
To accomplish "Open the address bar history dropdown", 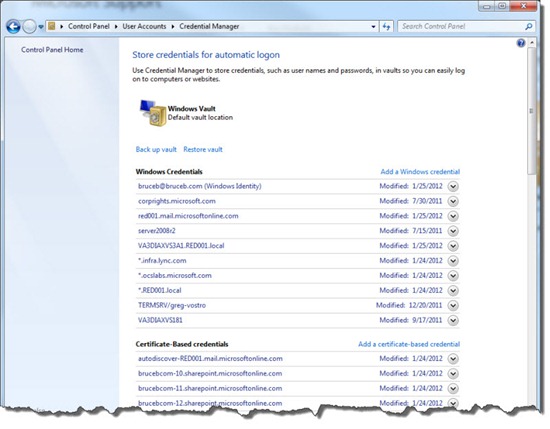I will 373,26.
